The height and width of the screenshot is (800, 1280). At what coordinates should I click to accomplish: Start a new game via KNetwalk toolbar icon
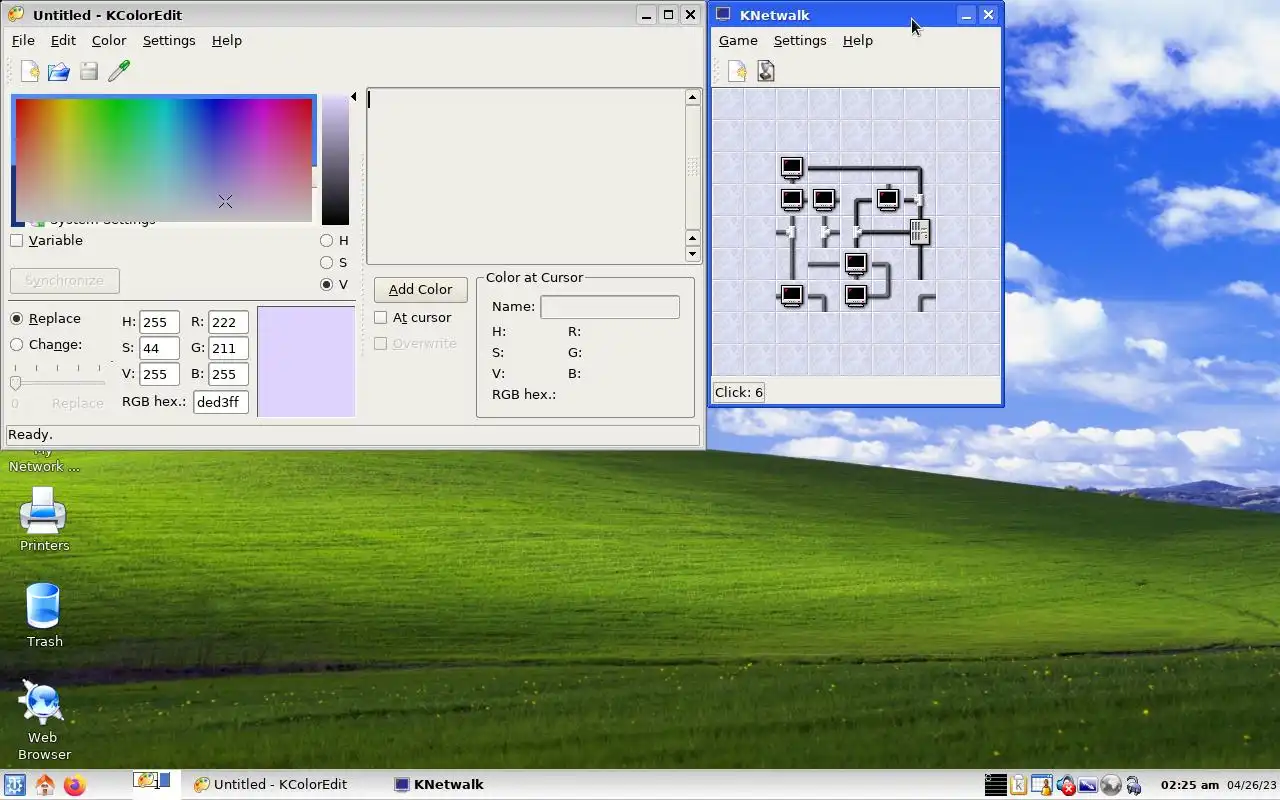point(737,71)
